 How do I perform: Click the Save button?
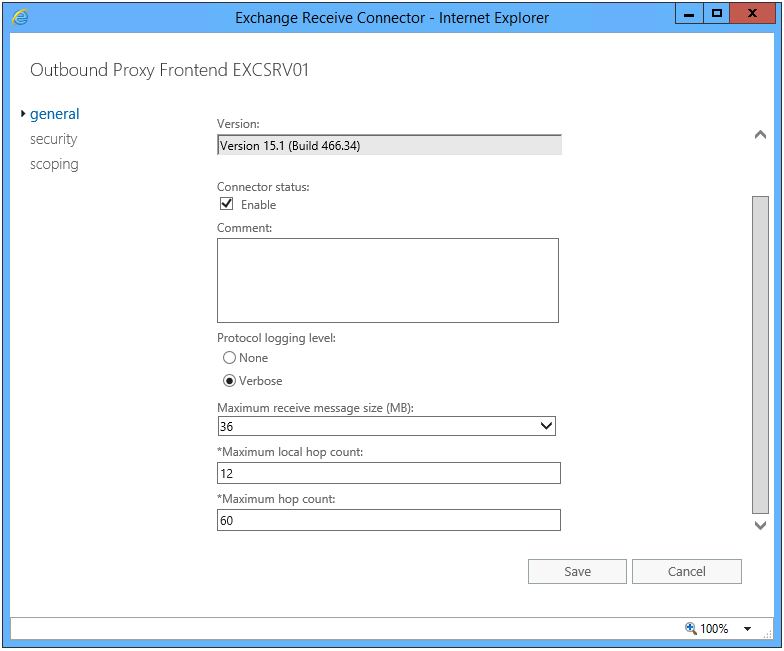click(x=577, y=571)
